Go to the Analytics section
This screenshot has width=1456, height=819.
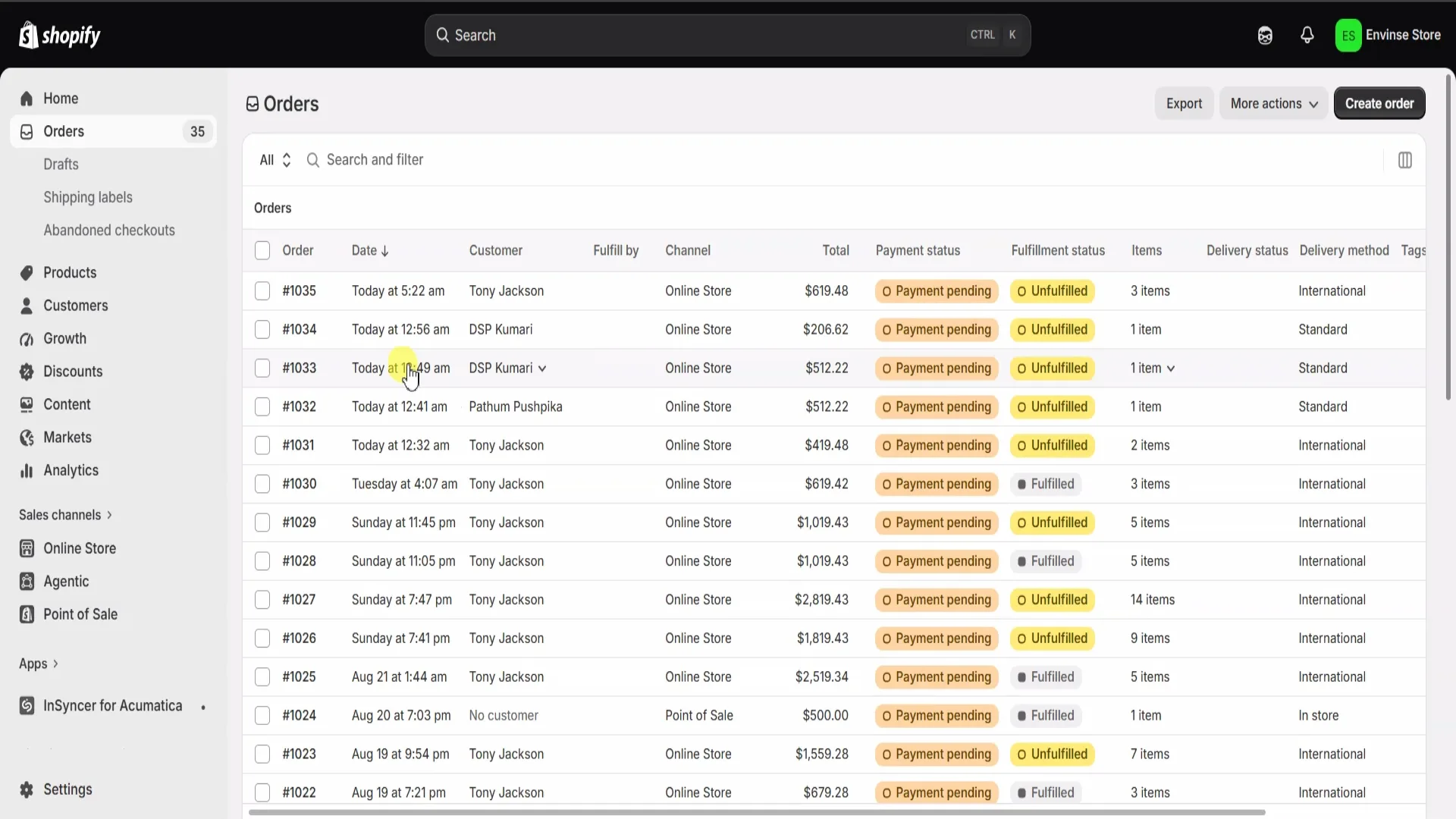coord(71,471)
